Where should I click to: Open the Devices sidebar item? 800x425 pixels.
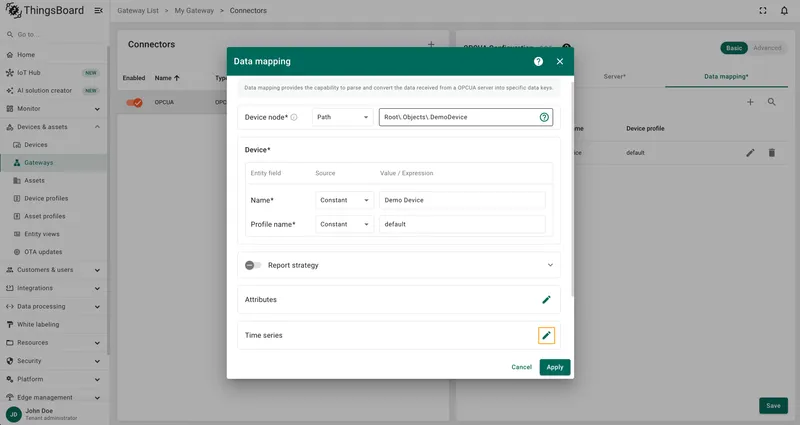(x=54, y=144)
